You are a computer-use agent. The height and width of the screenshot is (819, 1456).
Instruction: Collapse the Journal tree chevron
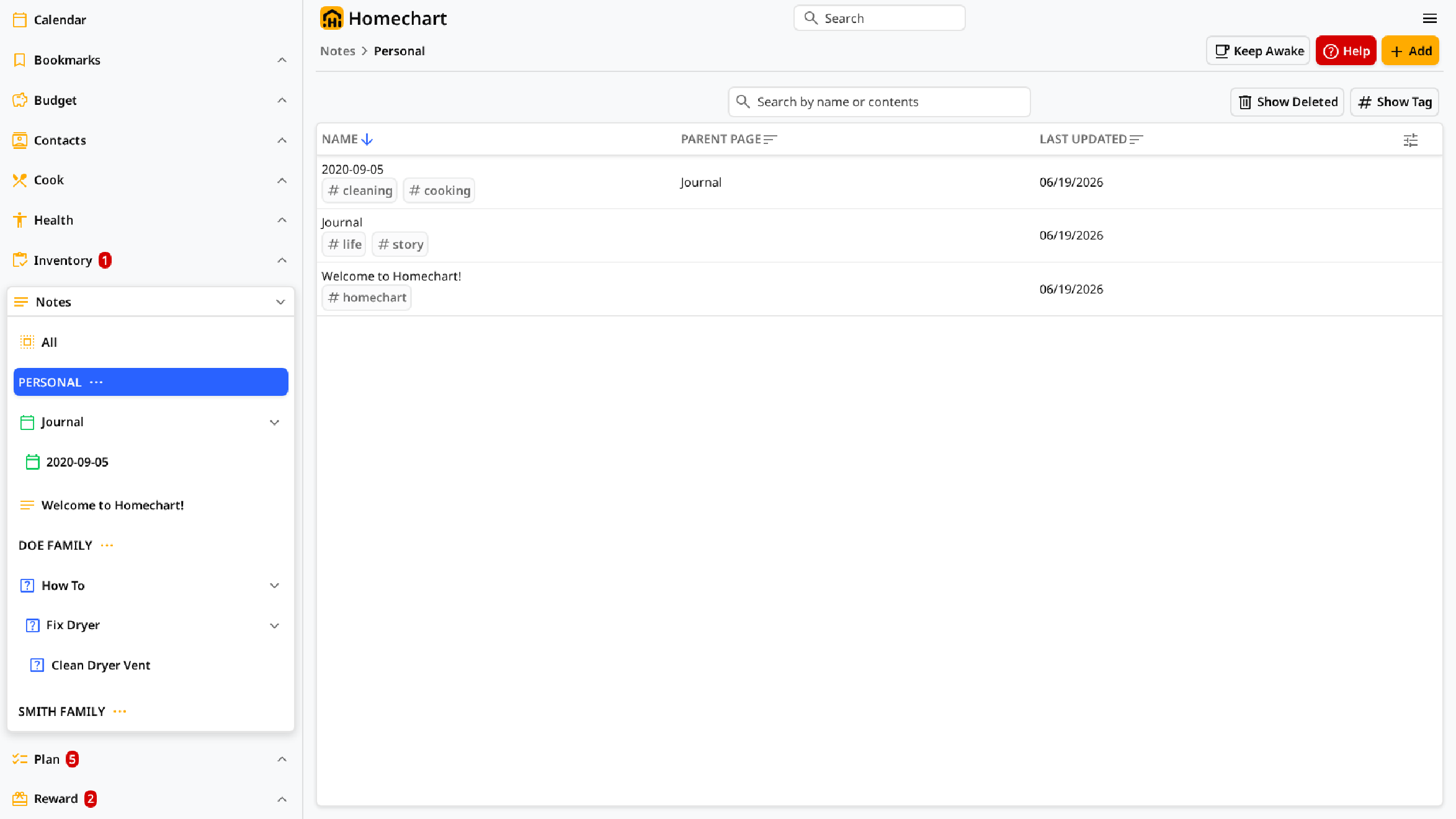click(274, 423)
